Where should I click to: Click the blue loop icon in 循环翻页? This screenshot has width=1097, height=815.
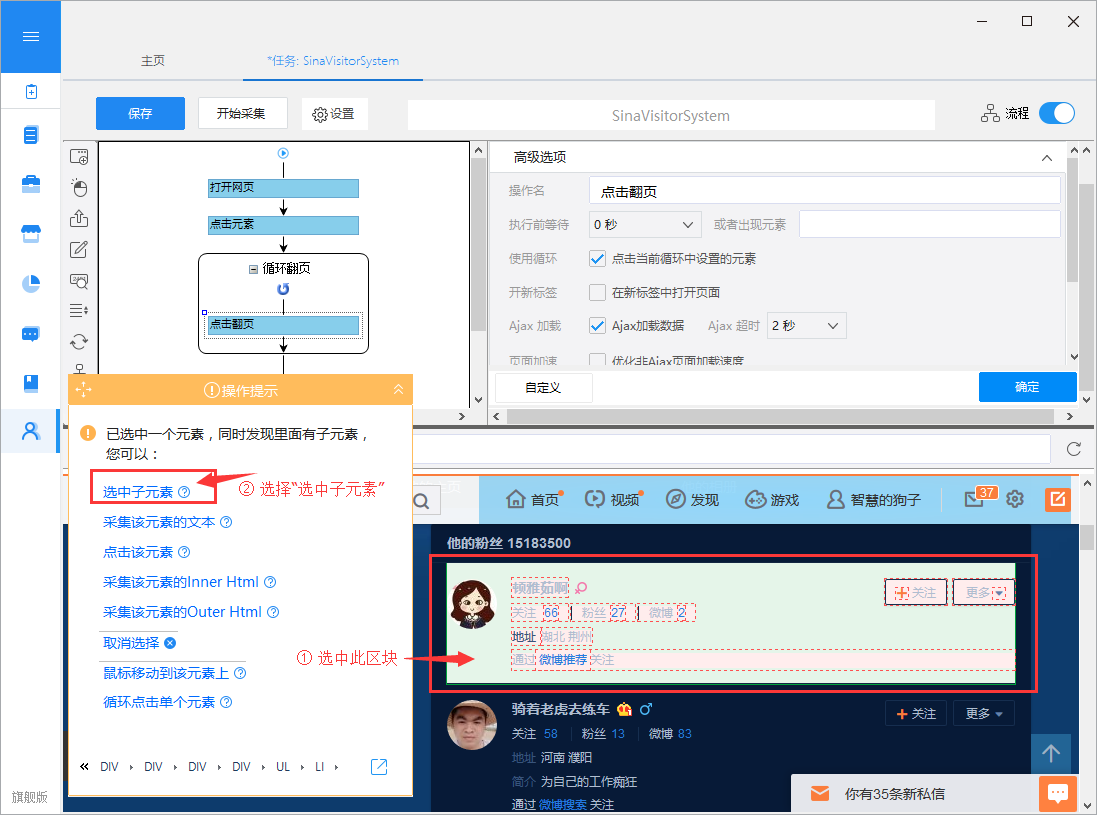tap(283, 289)
